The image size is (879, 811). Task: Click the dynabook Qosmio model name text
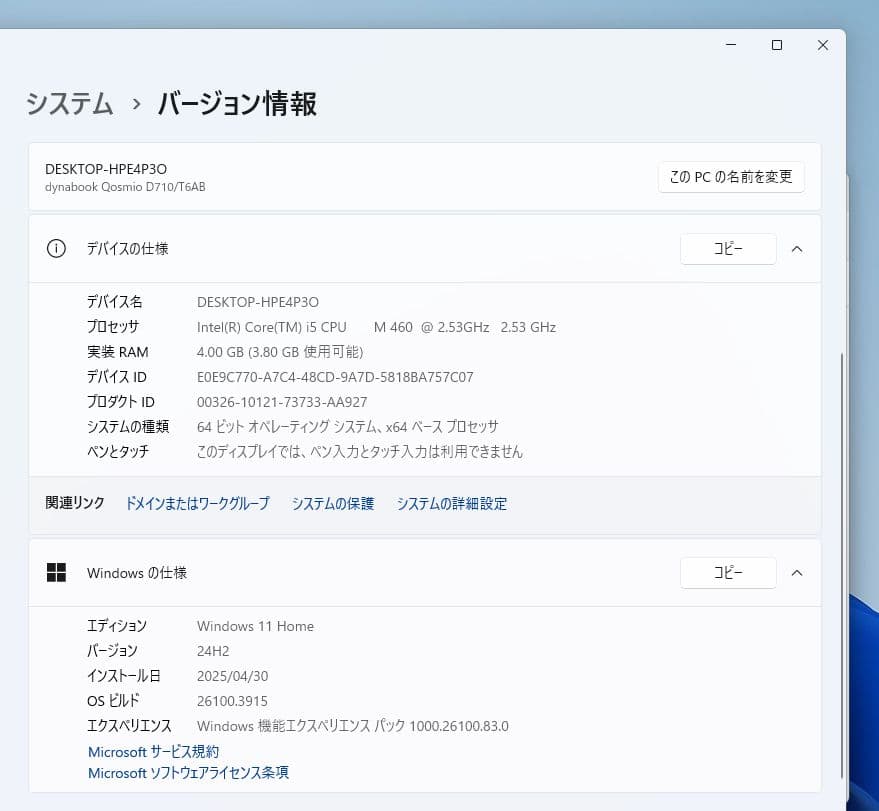(124, 187)
